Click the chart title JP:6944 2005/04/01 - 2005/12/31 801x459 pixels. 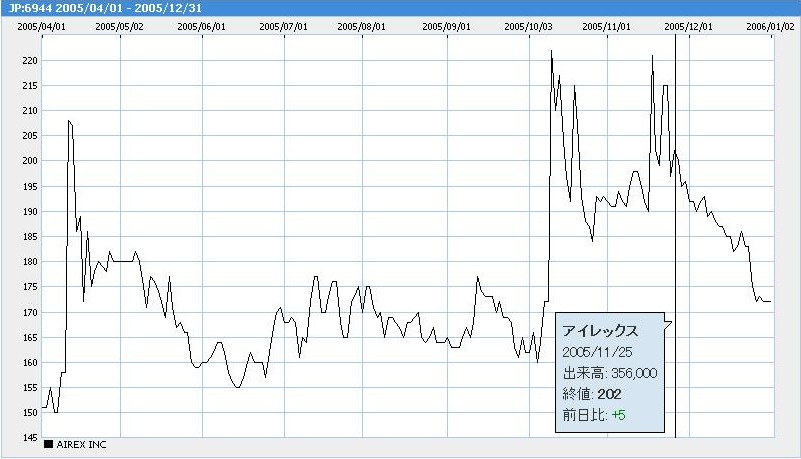pos(105,8)
